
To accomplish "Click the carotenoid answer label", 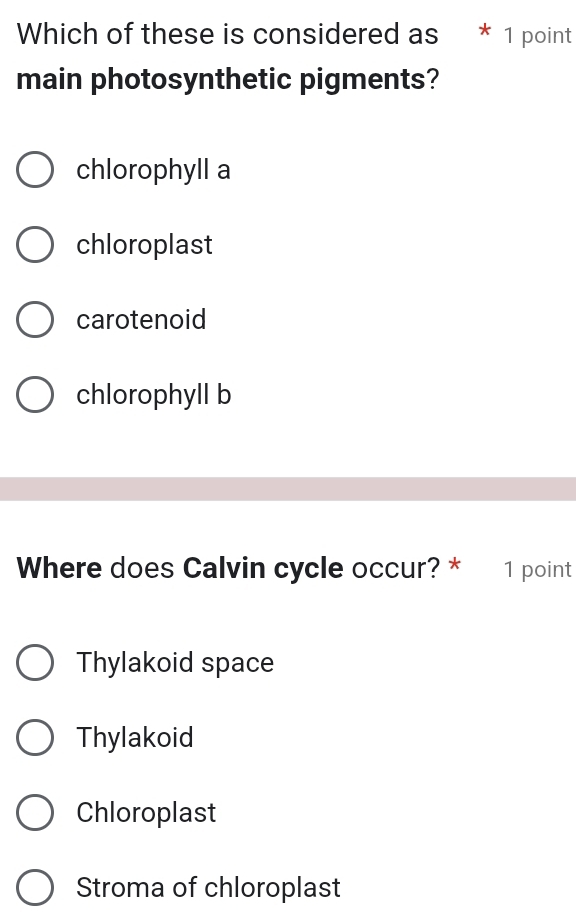I will 141,319.
